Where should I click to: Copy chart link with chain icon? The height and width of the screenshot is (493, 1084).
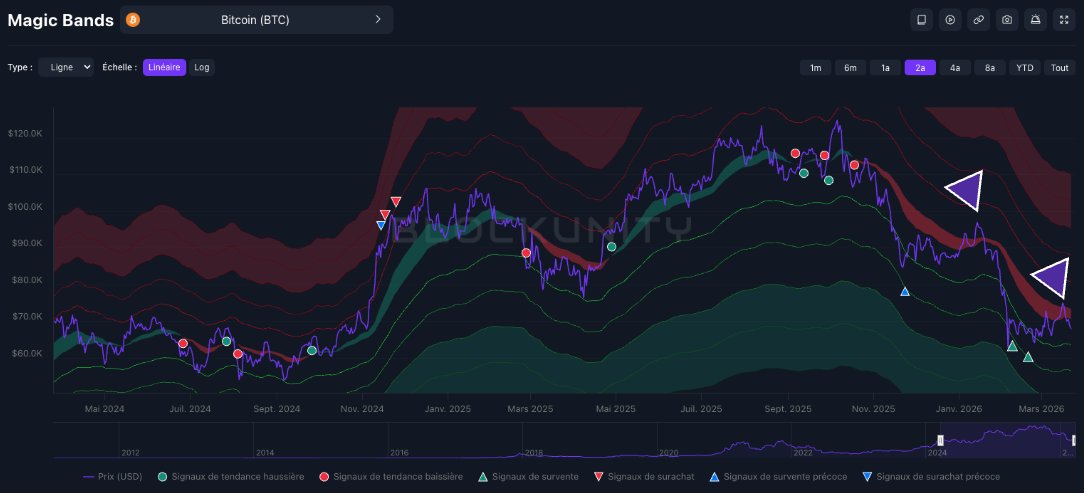coord(979,20)
